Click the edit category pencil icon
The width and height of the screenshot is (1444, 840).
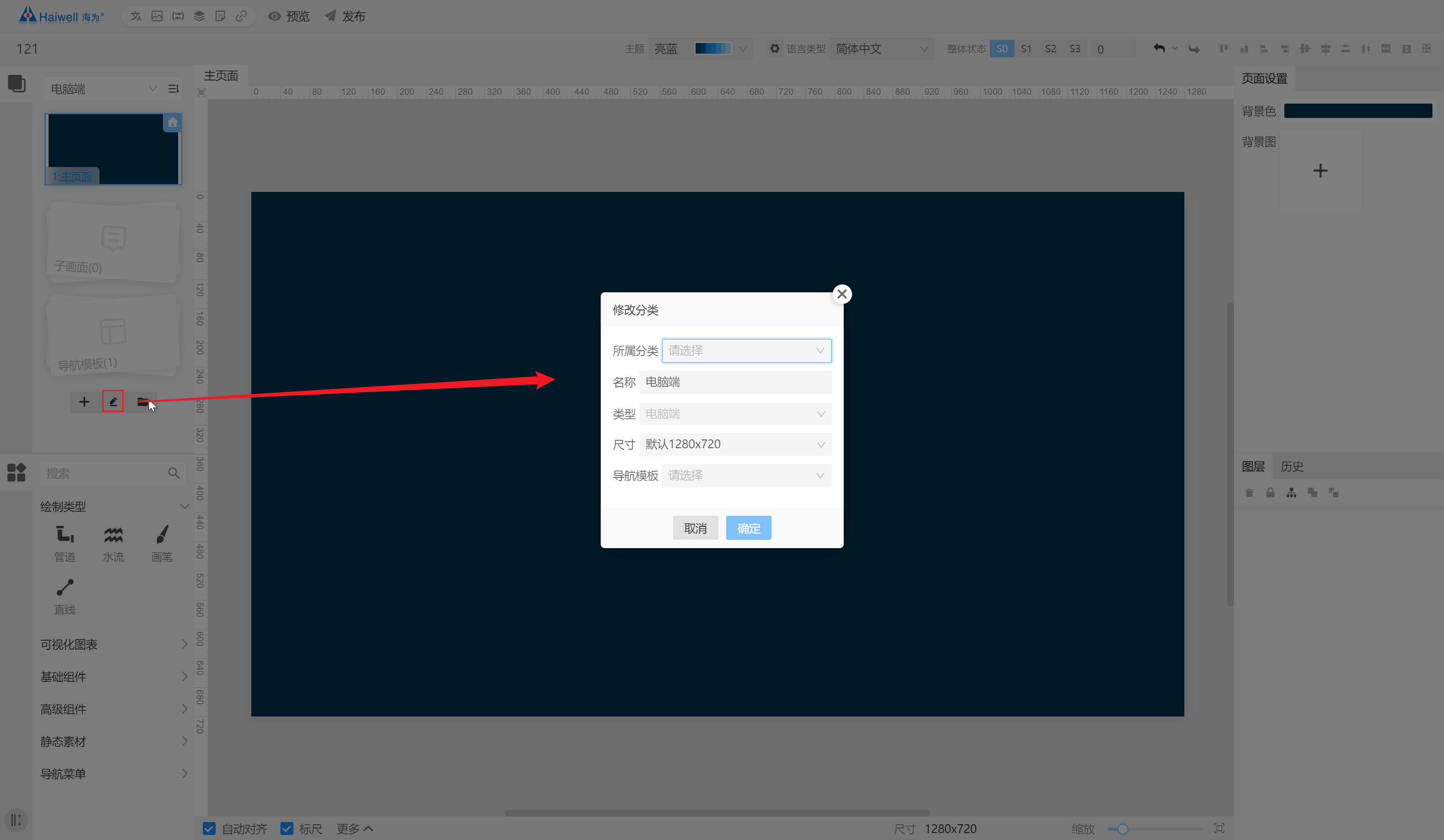(x=113, y=402)
